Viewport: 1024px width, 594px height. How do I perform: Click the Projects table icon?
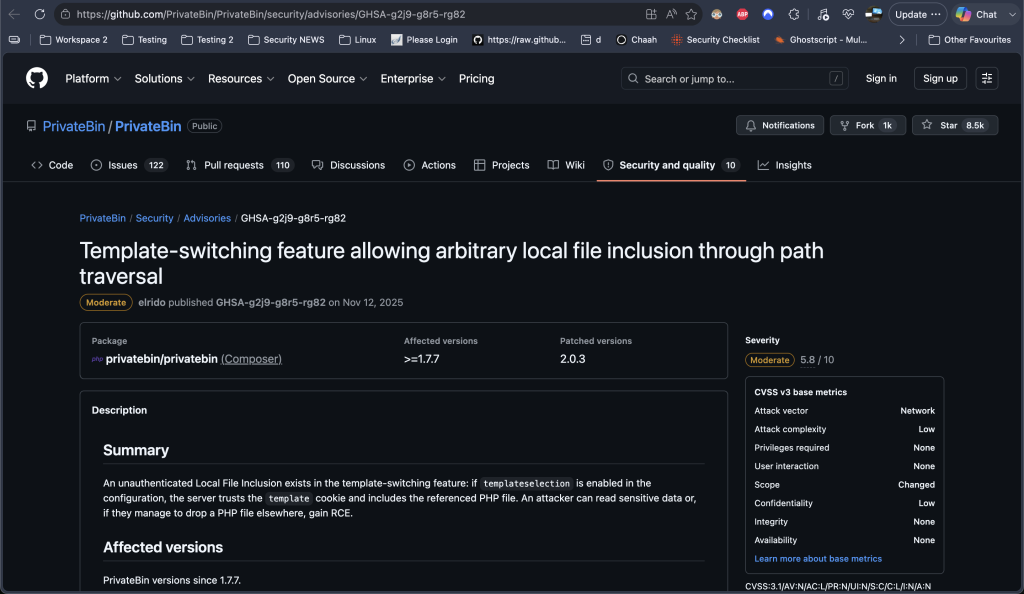point(479,165)
